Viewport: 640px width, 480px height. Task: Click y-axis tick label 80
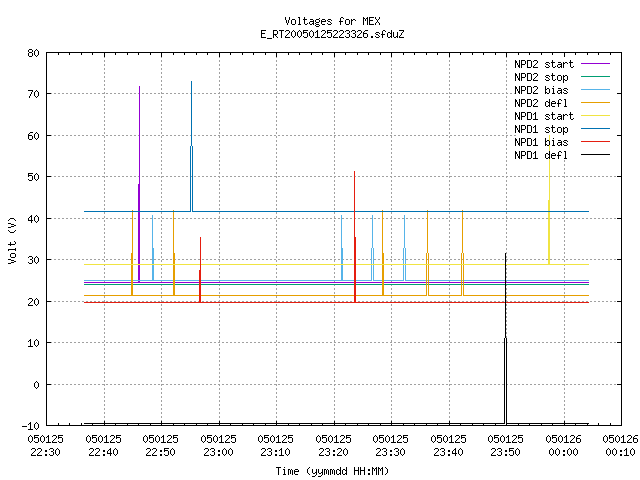33,53
